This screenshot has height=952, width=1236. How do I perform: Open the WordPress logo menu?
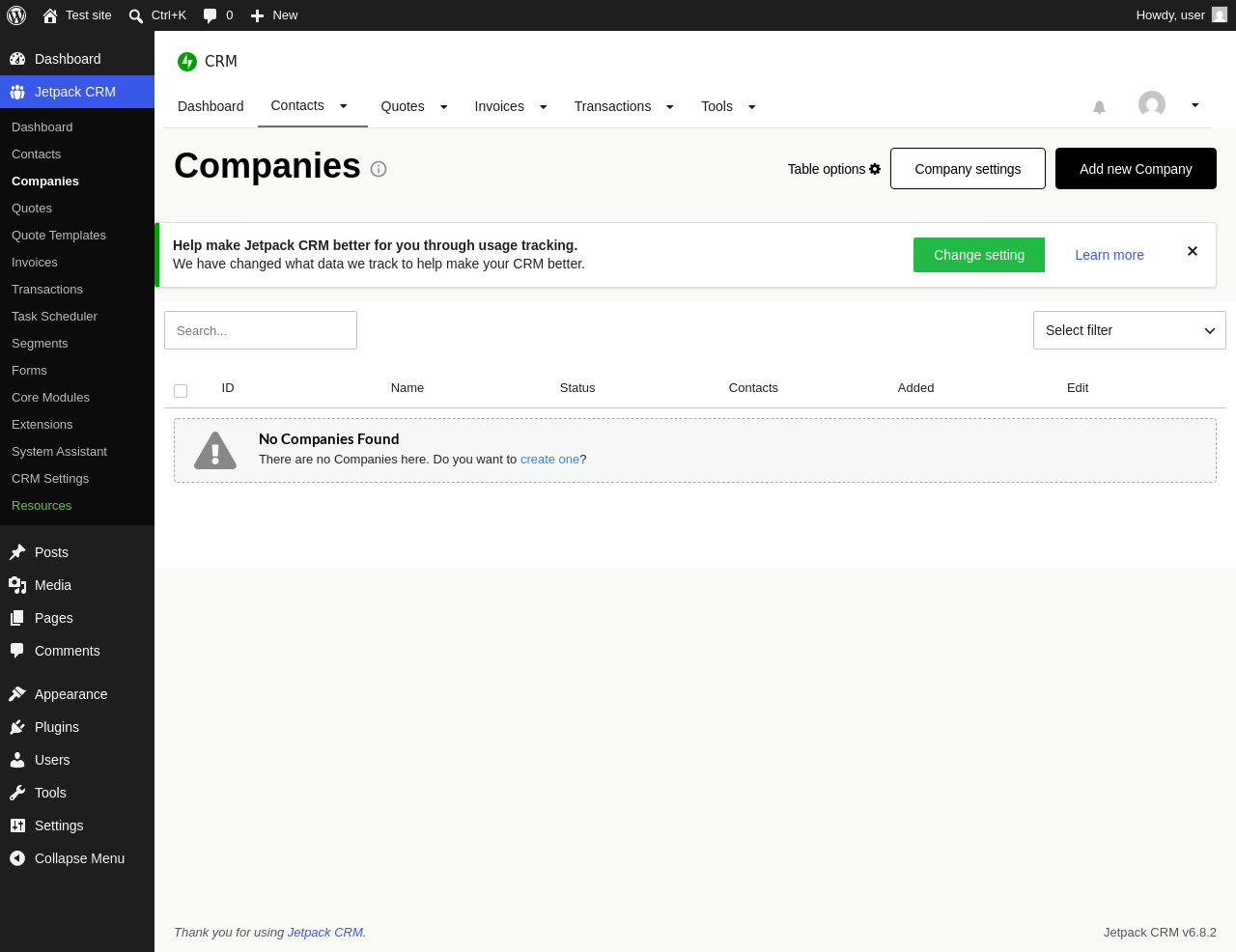click(x=16, y=15)
